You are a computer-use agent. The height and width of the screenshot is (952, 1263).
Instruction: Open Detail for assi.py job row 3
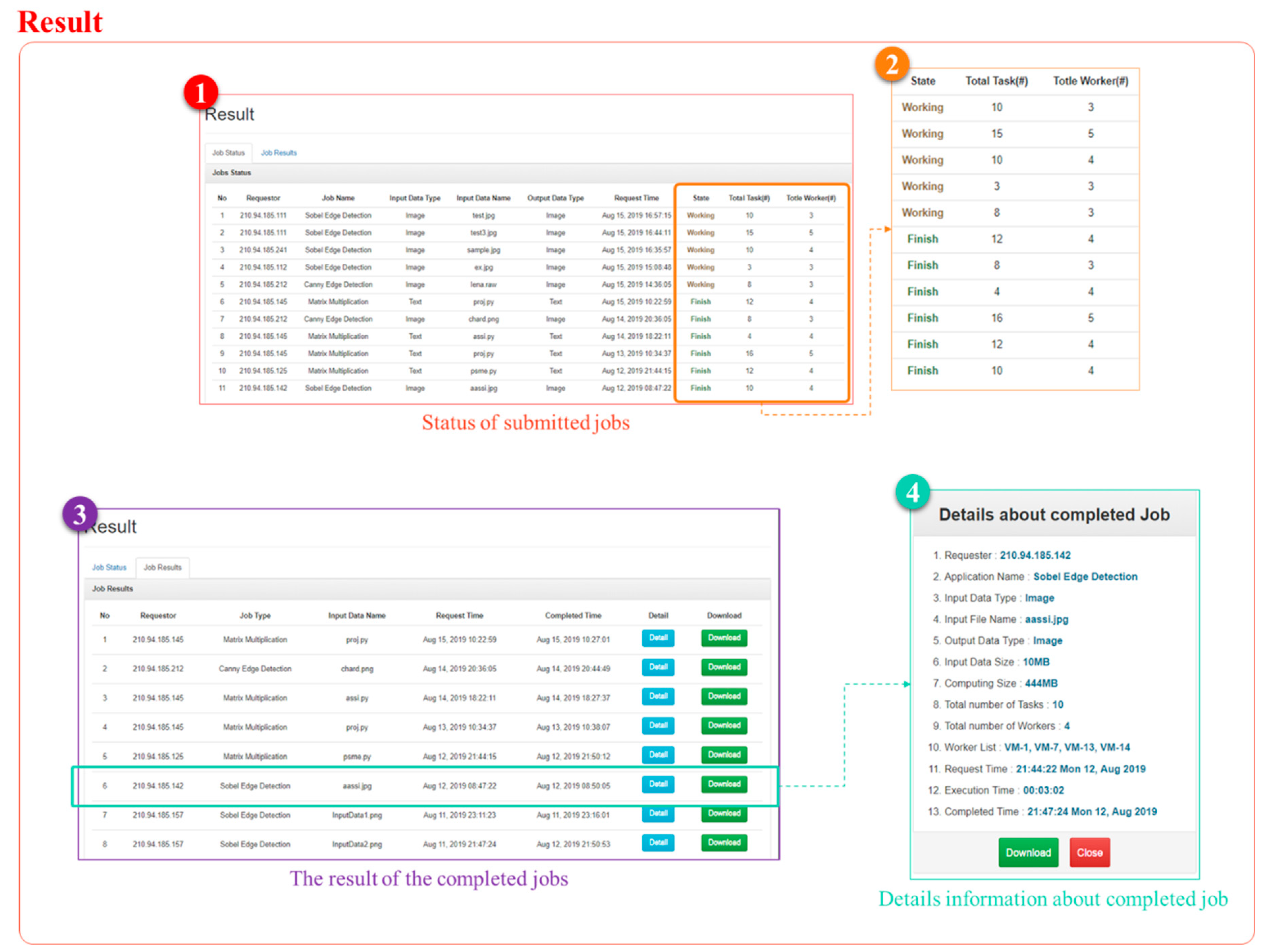pos(658,696)
